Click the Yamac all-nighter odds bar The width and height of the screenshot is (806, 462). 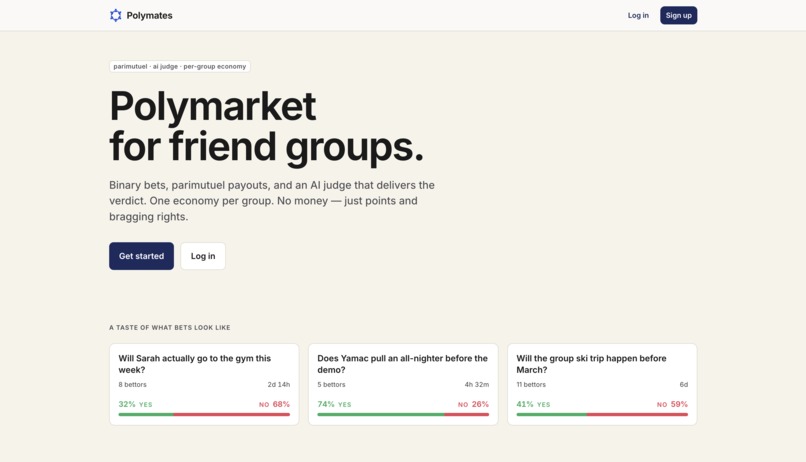coord(403,414)
